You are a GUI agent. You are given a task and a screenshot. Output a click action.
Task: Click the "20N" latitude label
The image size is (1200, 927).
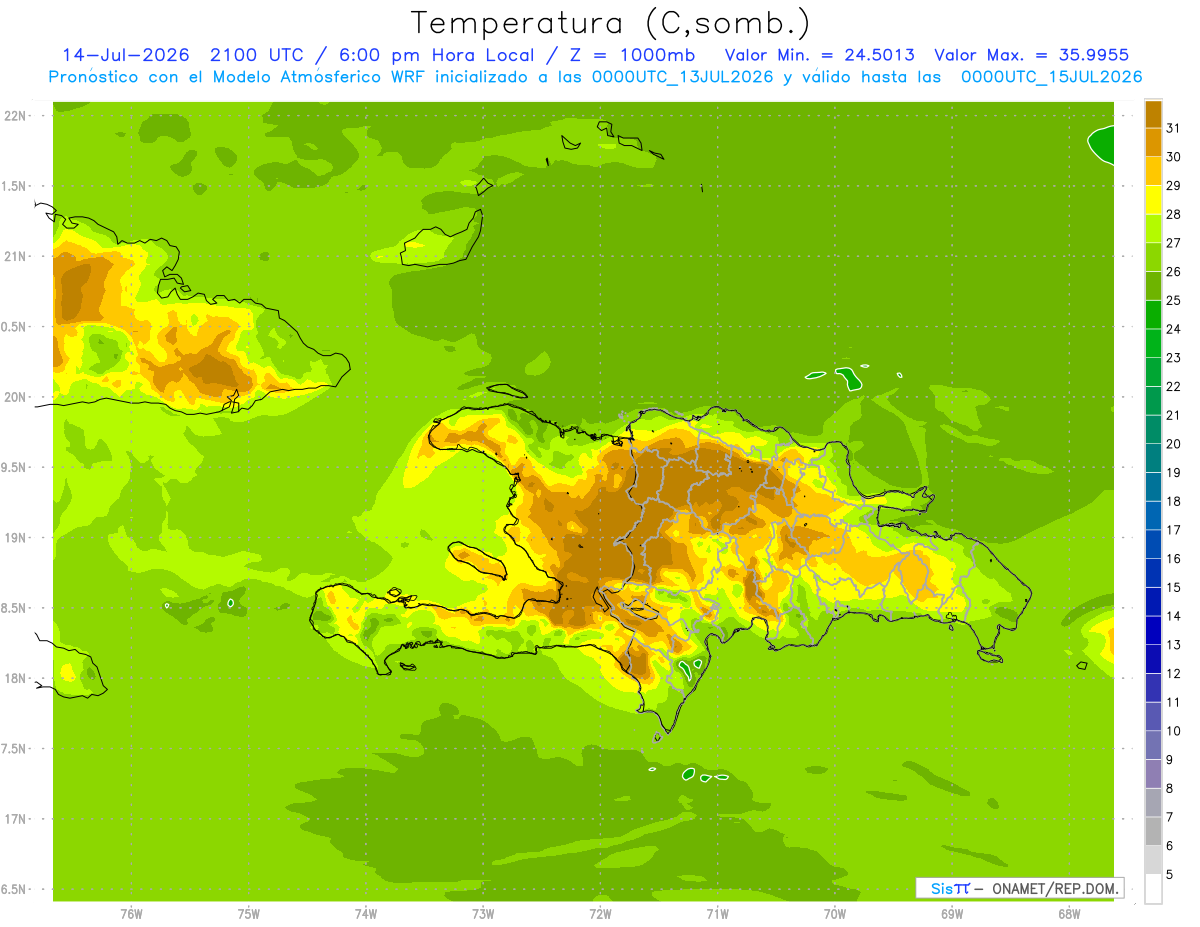click(16, 397)
